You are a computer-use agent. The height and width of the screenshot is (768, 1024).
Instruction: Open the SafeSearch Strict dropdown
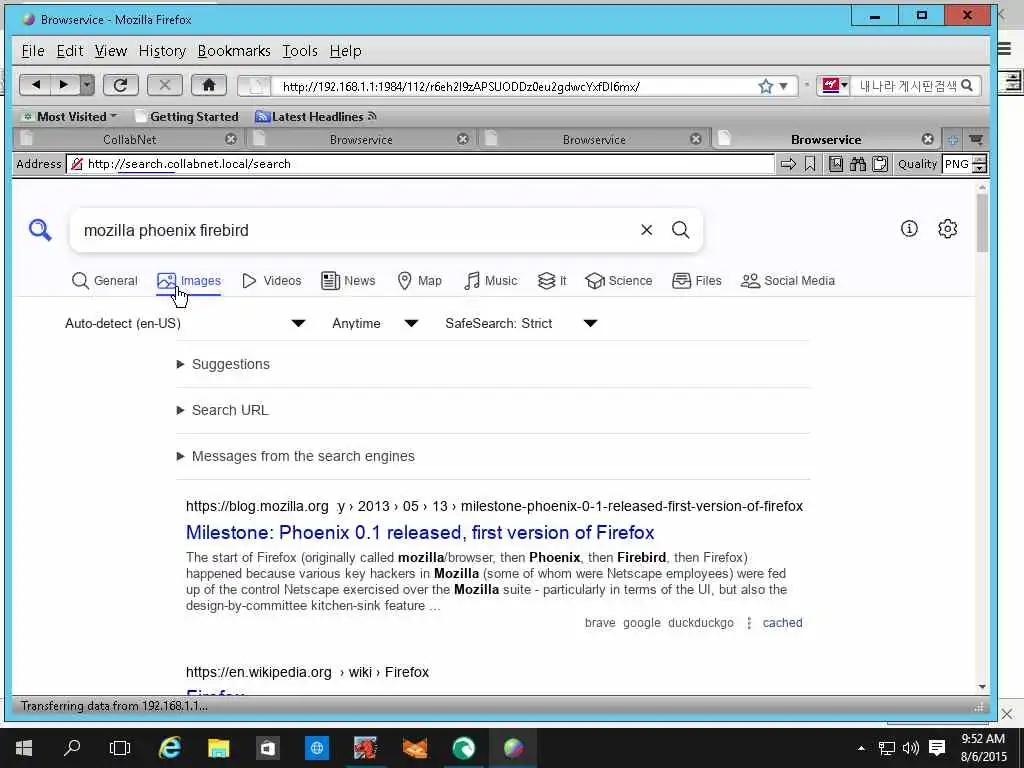(521, 323)
